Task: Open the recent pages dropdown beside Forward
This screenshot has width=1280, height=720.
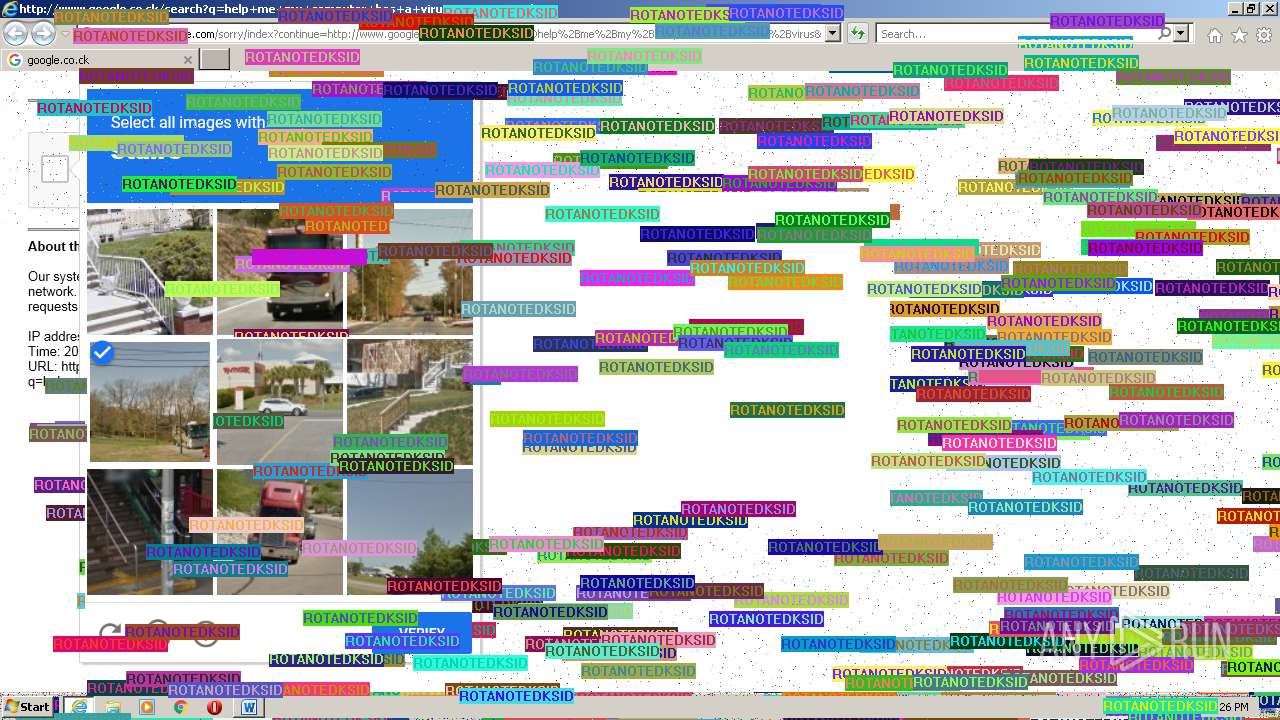Action: pos(65,34)
